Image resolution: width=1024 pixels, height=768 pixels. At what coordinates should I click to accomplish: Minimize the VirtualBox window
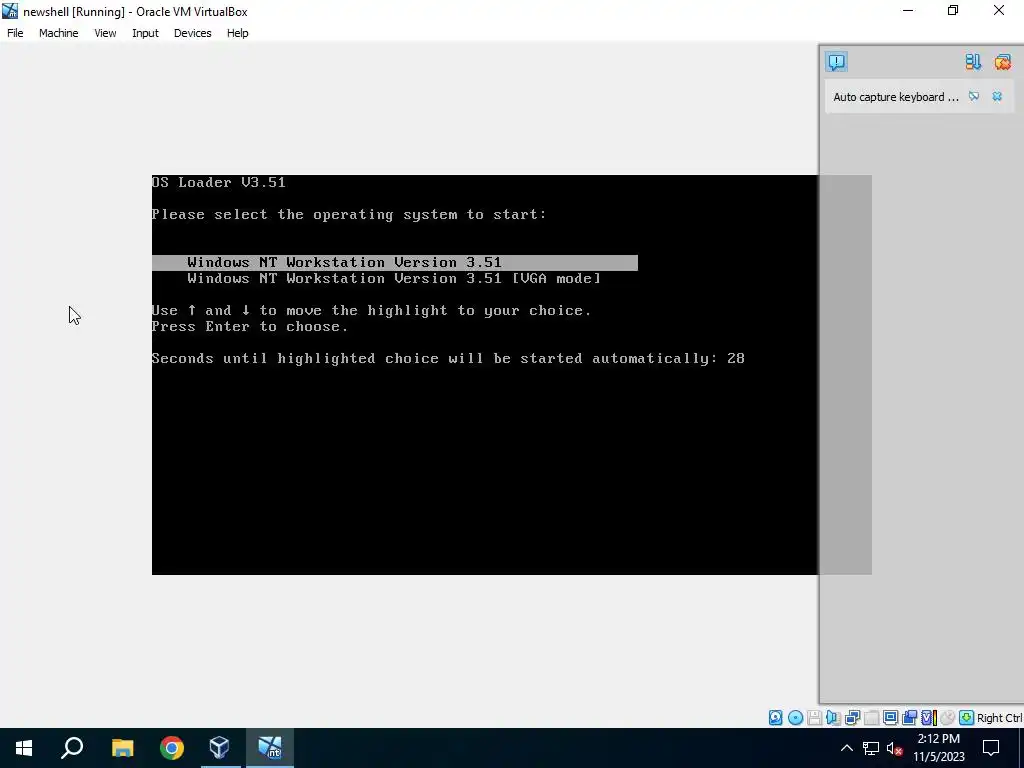908,10
